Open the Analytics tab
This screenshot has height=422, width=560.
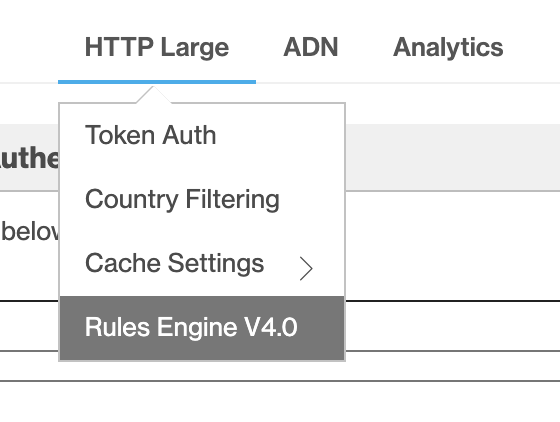[x=448, y=47]
